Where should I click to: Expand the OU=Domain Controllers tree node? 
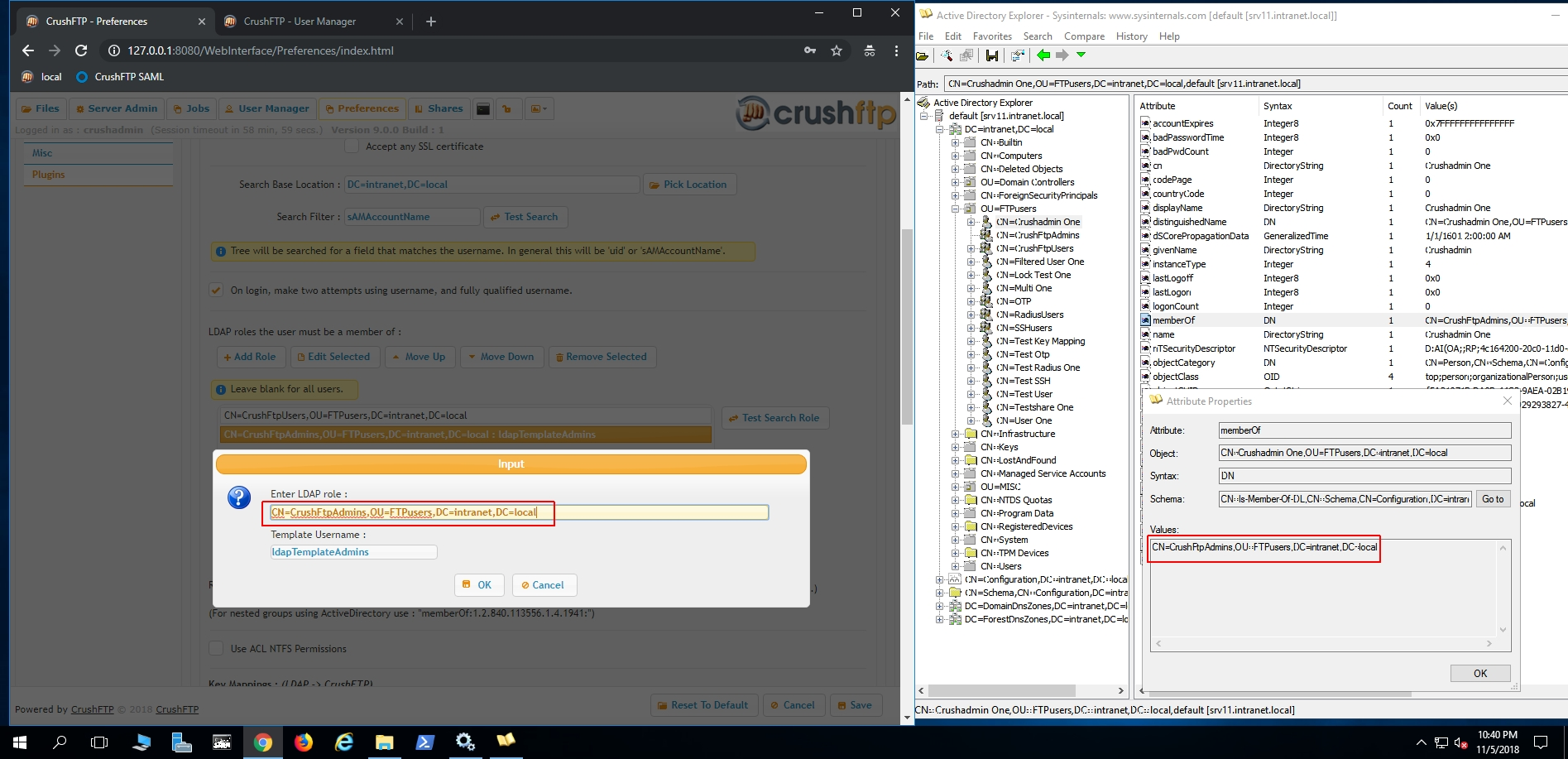(x=955, y=182)
